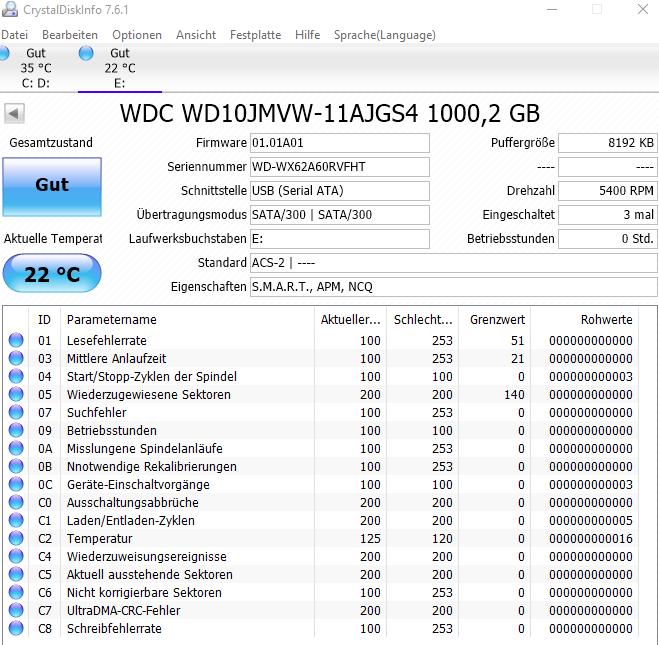659x645 pixels.
Task: Click status orb for Wiederzuweisungsereignisse
Action: [16, 556]
